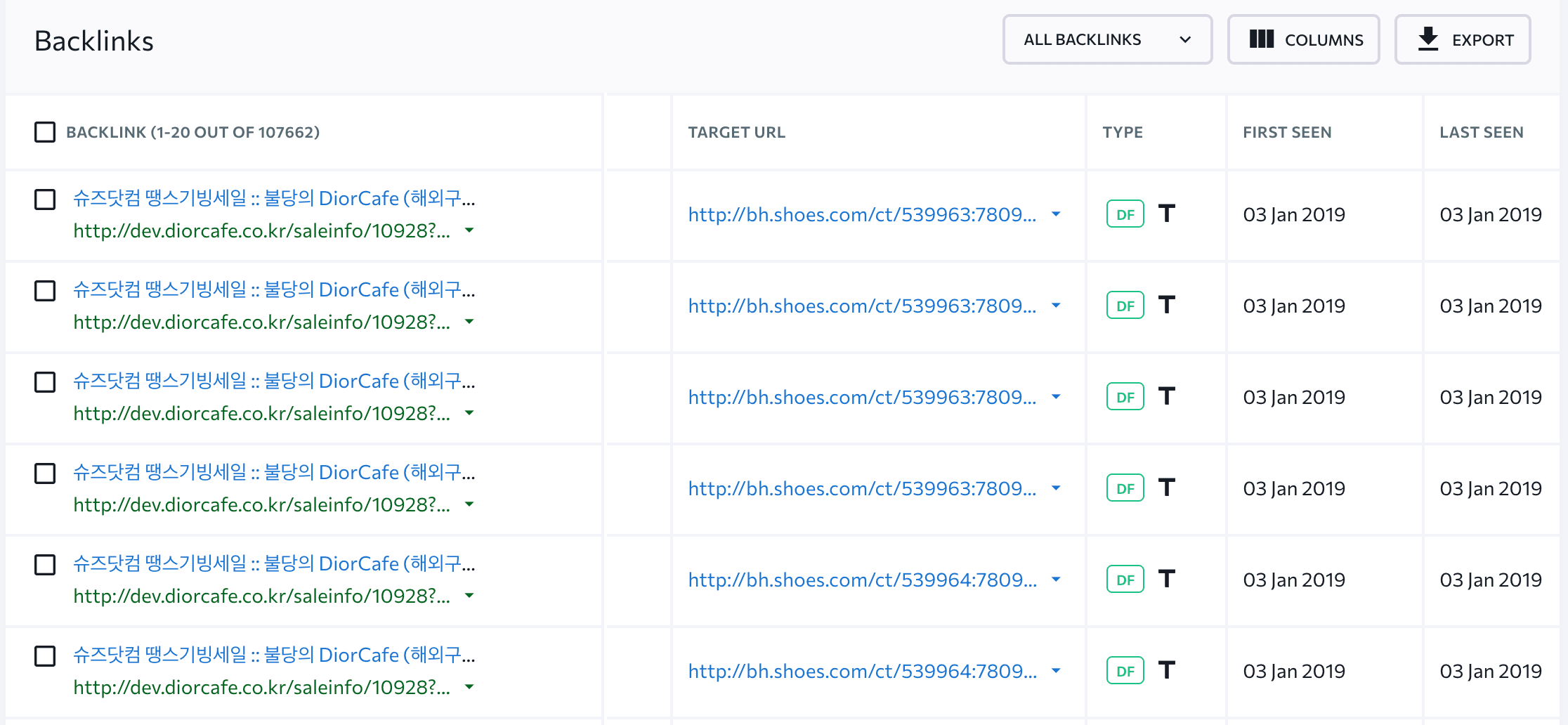Click the T icon in the second row

coord(1167,305)
